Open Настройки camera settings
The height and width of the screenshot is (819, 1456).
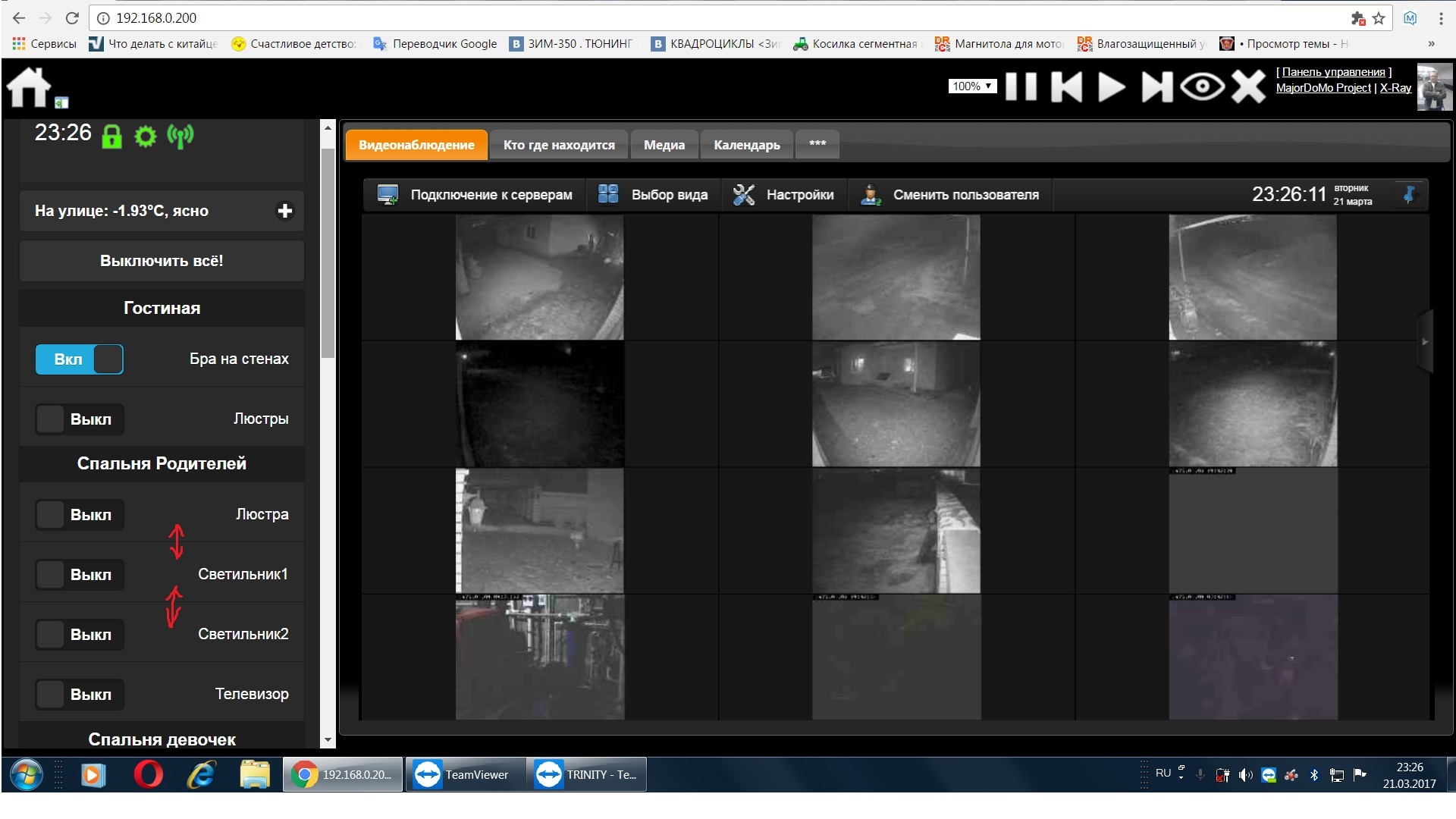tap(784, 195)
